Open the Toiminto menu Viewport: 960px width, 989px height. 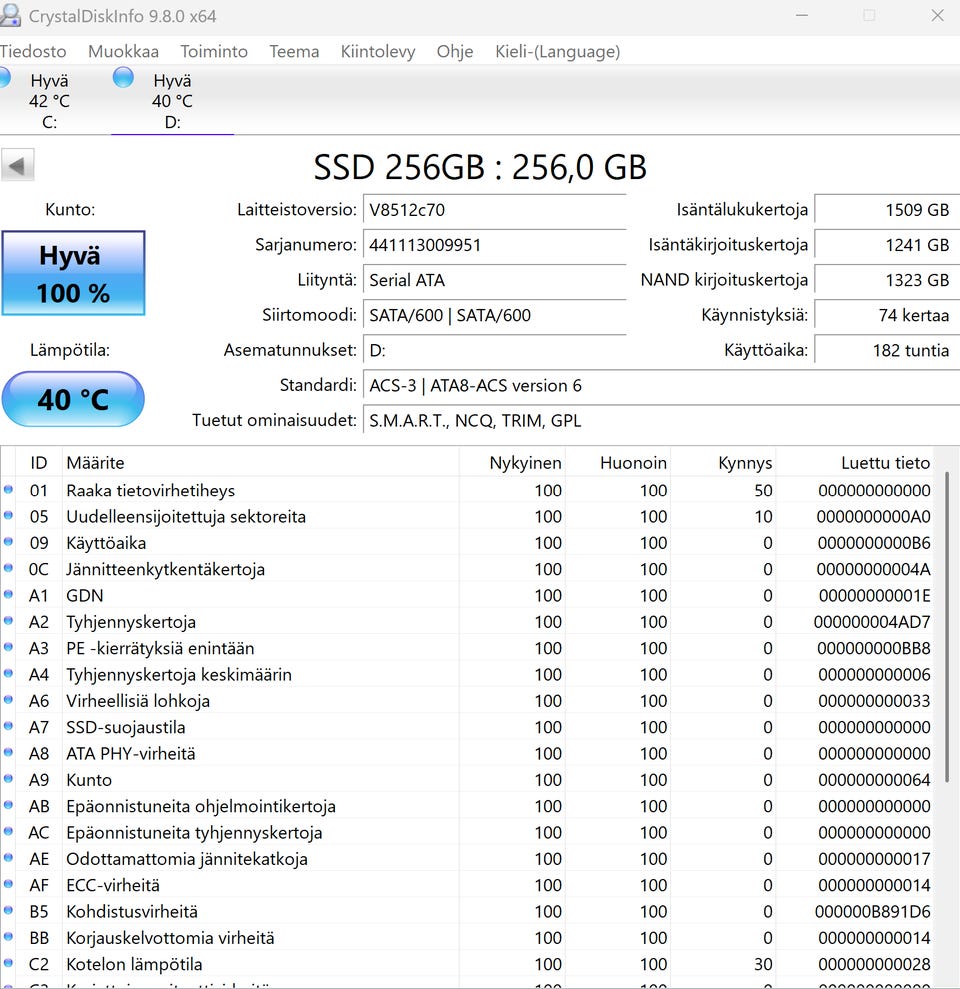214,51
